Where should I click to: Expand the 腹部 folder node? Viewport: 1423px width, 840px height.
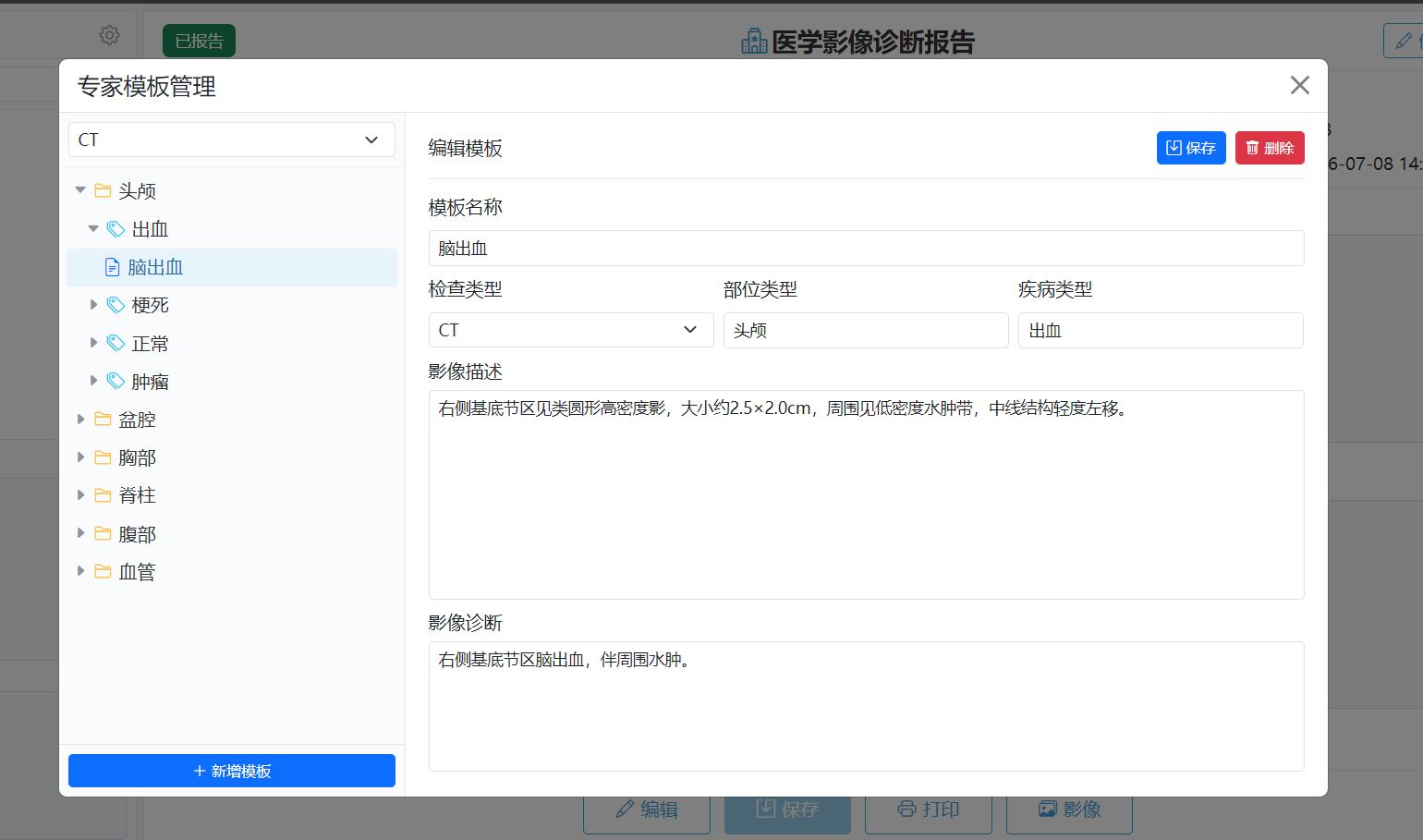point(80,533)
